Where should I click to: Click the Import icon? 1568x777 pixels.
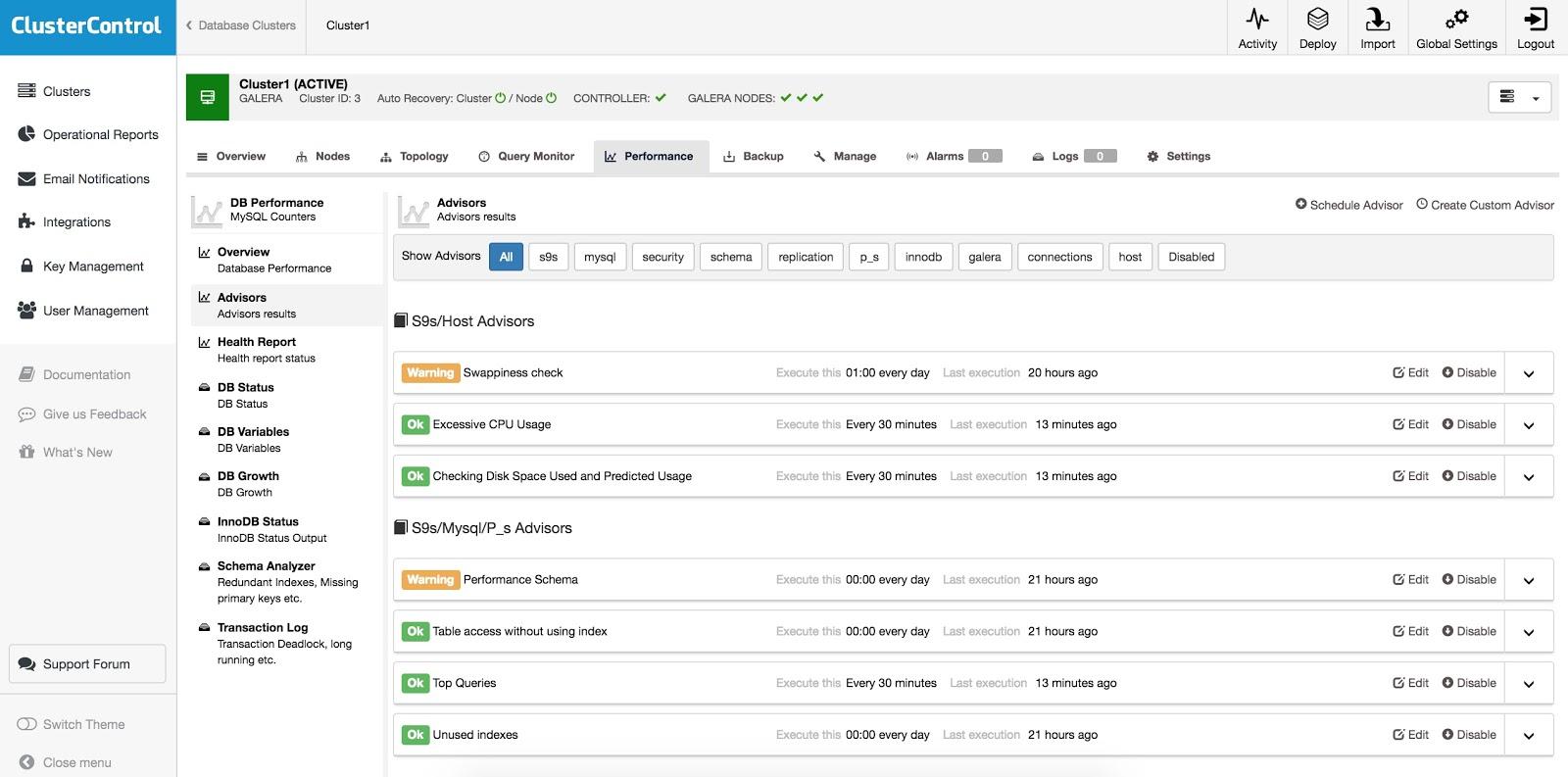tap(1377, 27)
